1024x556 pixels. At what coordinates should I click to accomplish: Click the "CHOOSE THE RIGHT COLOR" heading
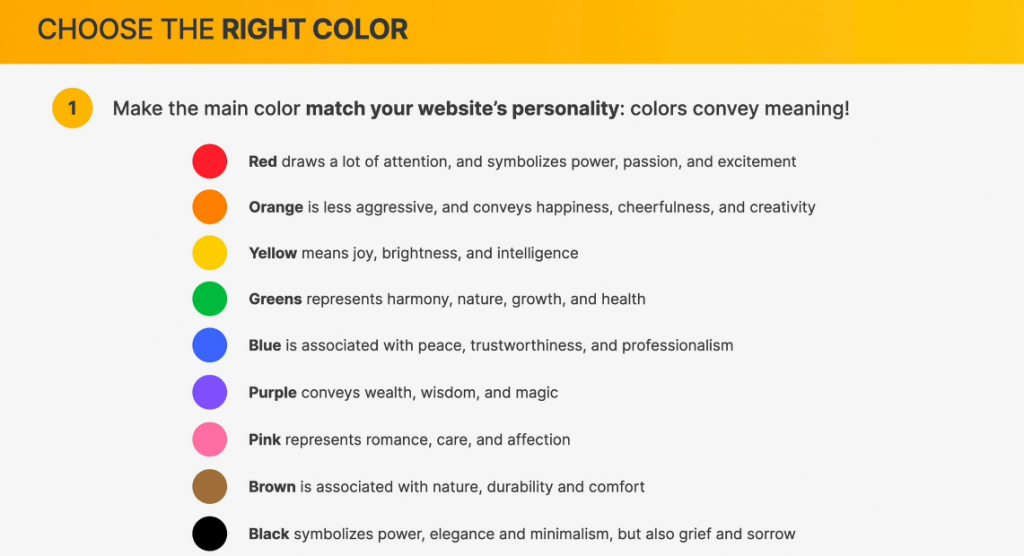coord(222,29)
